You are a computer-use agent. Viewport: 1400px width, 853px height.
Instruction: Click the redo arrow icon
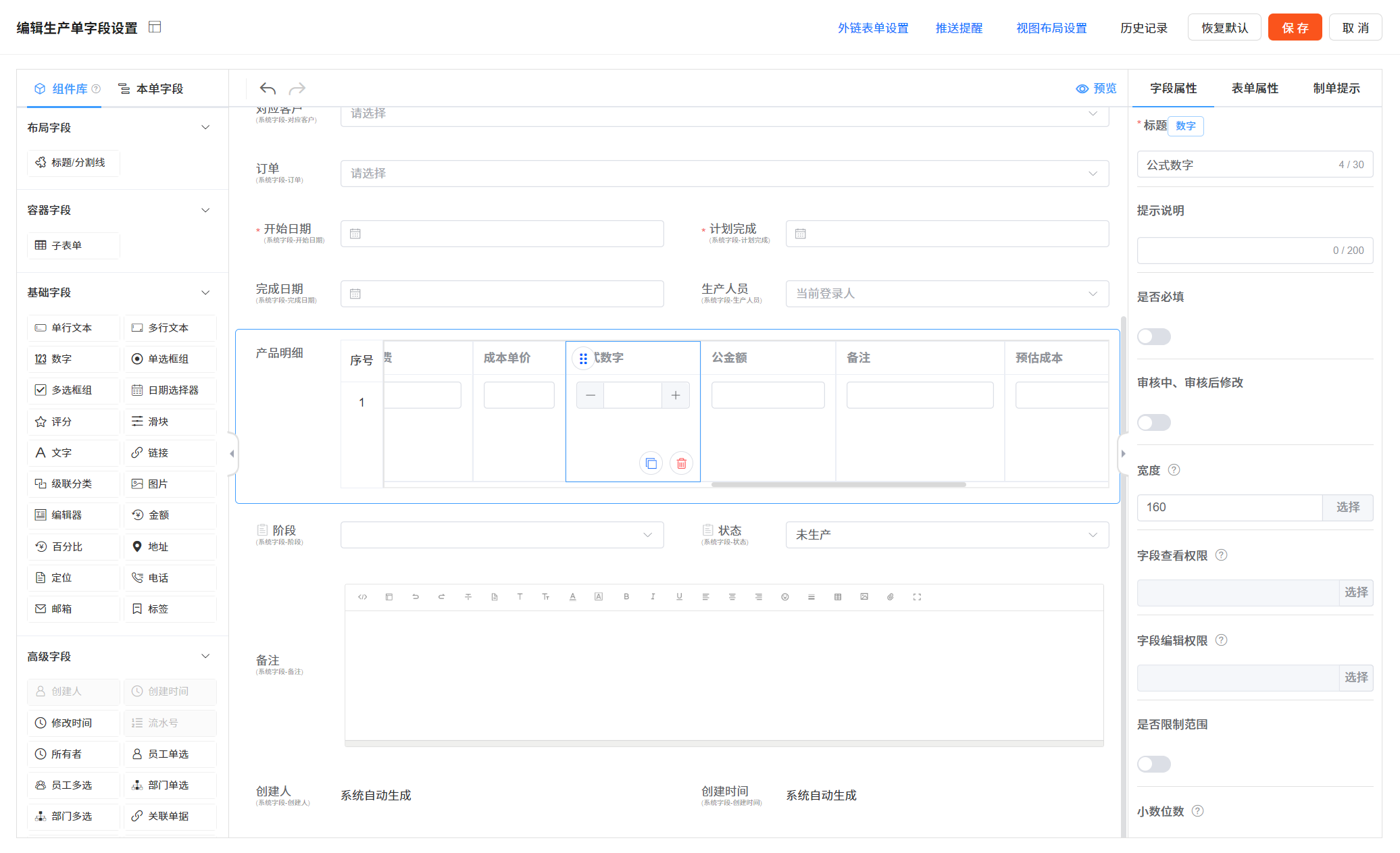[297, 88]
